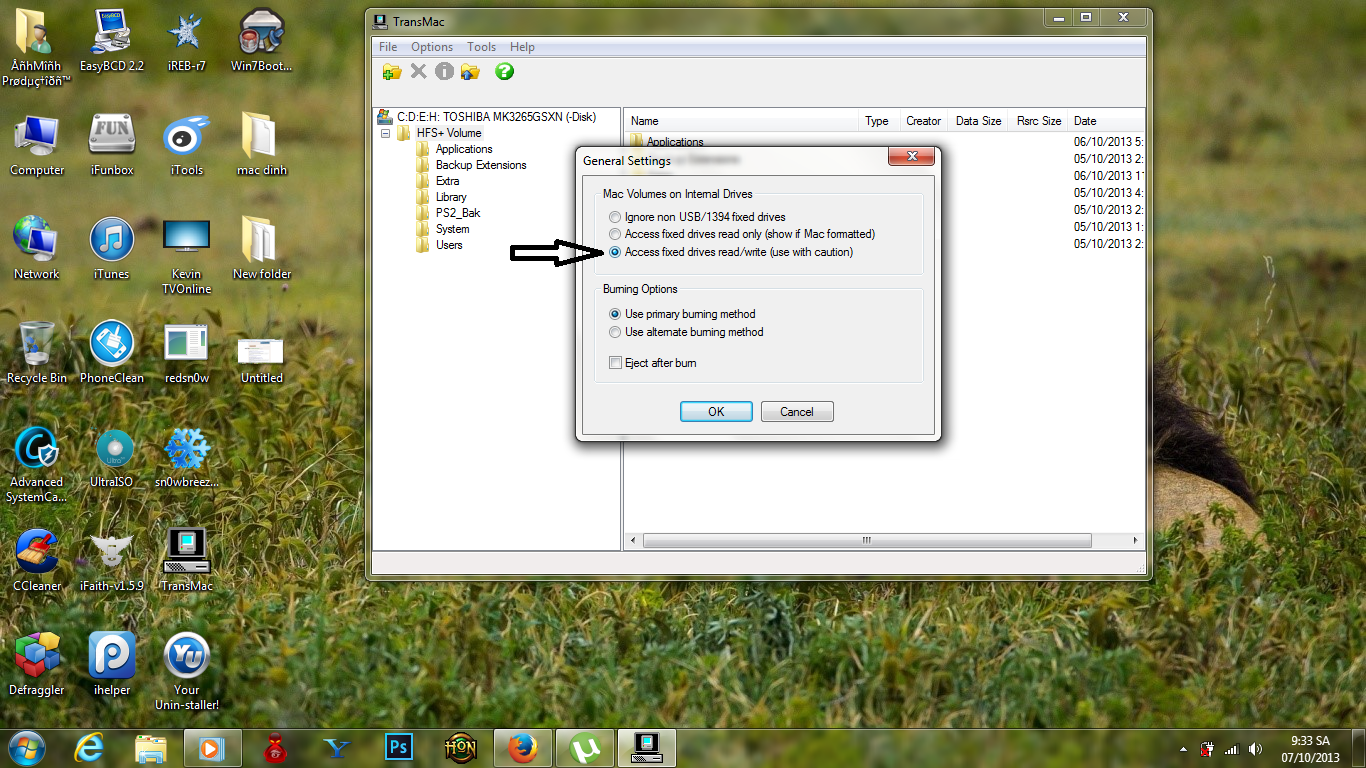Click the gray X delete toolbar icon

point(419,71)
